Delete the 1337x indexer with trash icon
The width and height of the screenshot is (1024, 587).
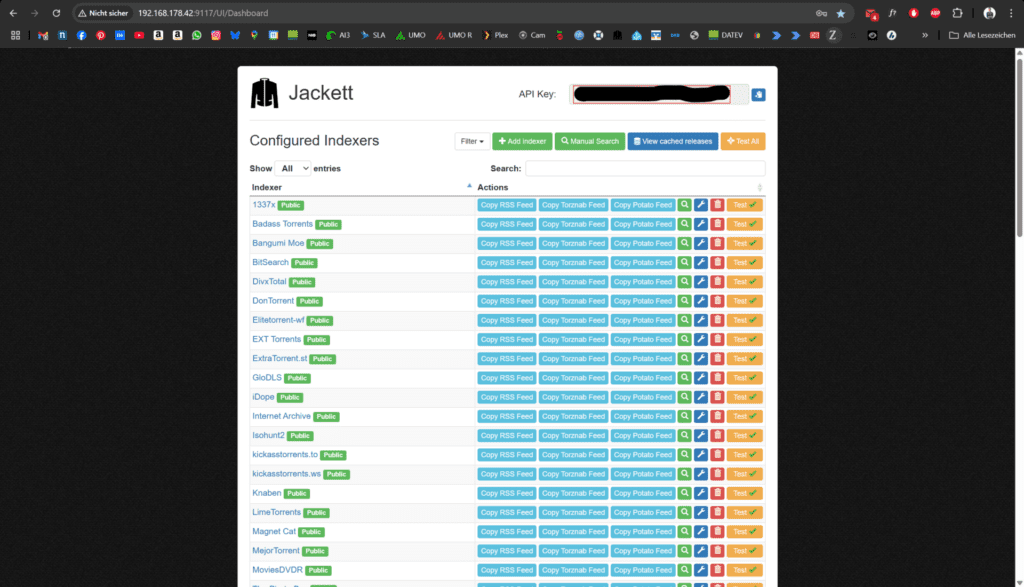[x=717, y=205]
